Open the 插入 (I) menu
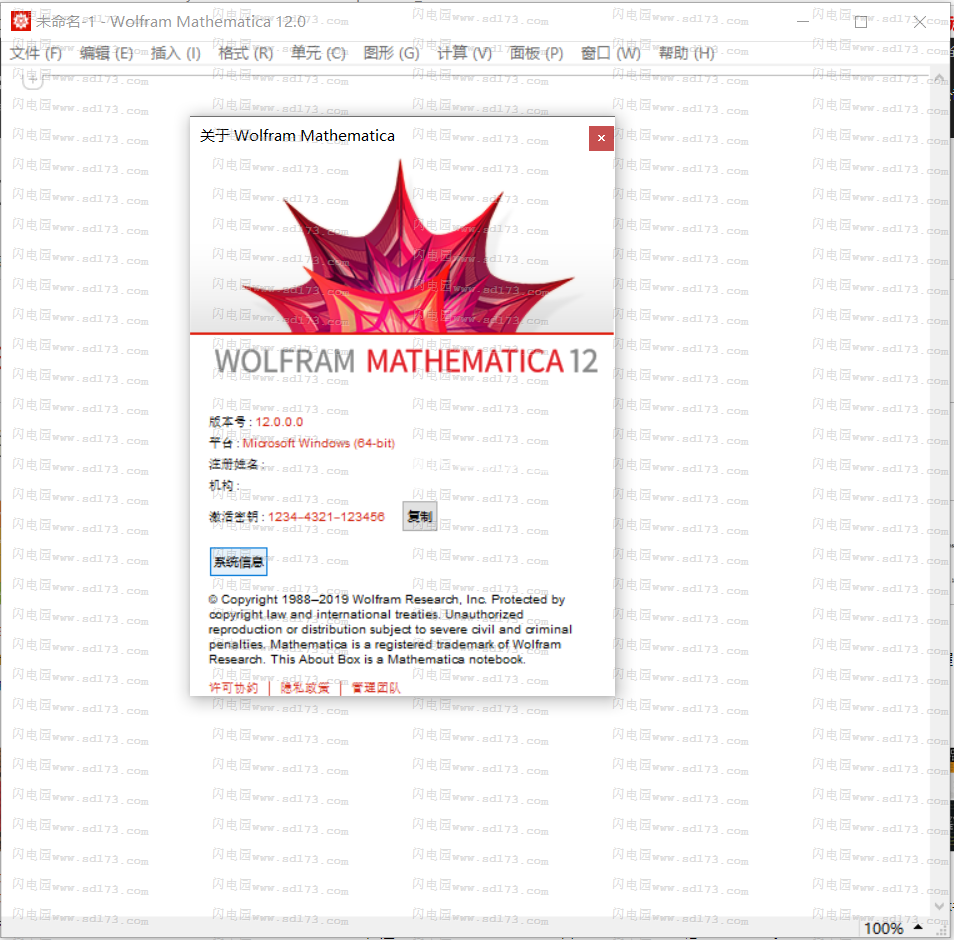The width and height of the screenshot is (954, 940). coord(175,54)
